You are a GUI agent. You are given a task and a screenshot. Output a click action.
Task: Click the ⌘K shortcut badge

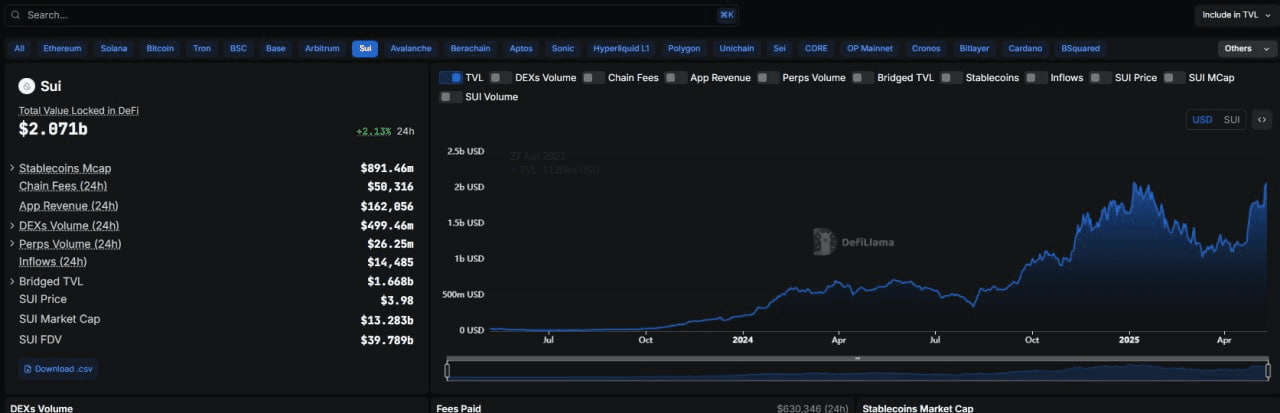[x=727, y=15]
